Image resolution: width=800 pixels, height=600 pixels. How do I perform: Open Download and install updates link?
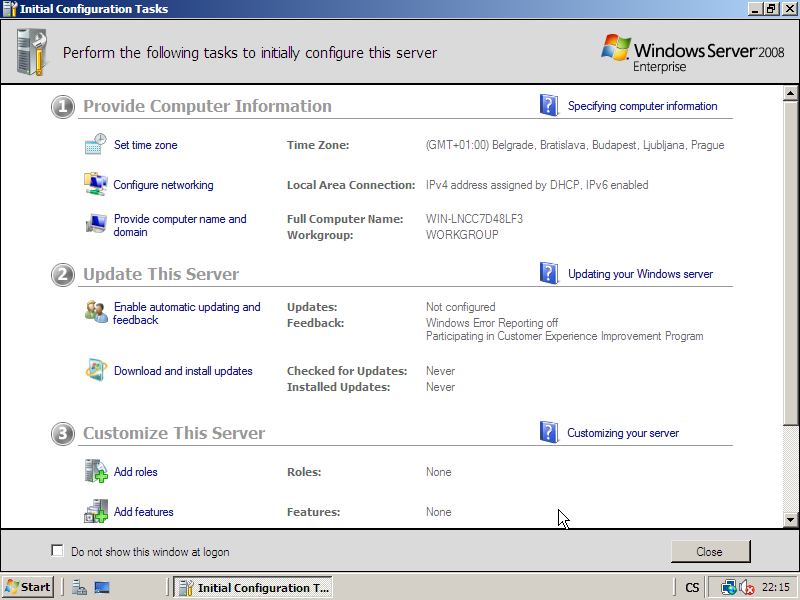pyautogui.click(x=183, y=371)
